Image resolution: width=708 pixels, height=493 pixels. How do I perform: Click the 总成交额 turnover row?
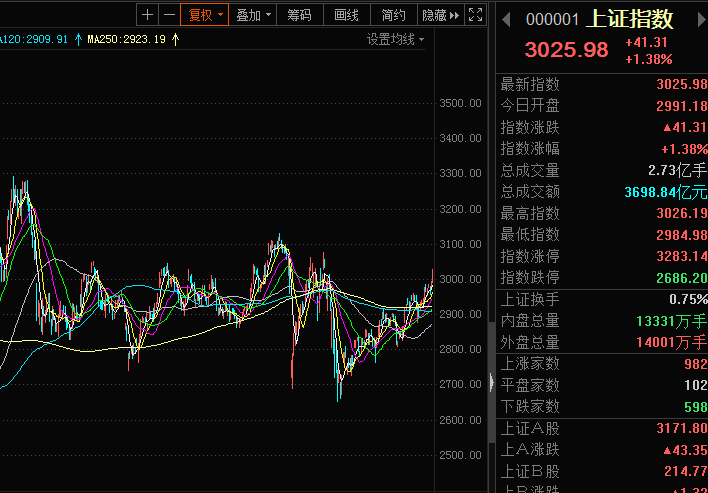point(602,191)
